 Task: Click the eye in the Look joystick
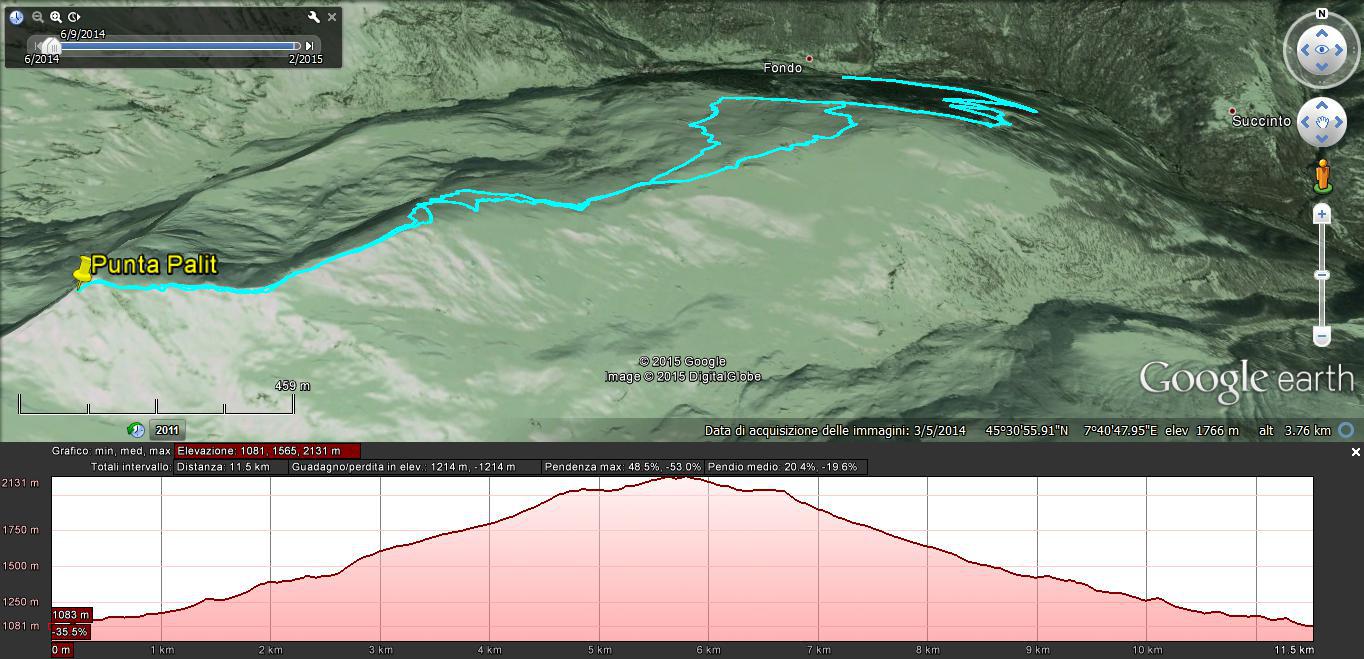click(x=1322, y=50)
